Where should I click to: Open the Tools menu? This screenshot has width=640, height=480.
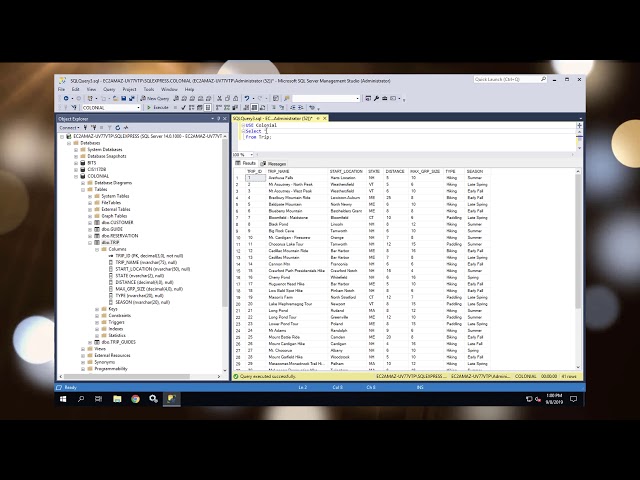[149, 89]
